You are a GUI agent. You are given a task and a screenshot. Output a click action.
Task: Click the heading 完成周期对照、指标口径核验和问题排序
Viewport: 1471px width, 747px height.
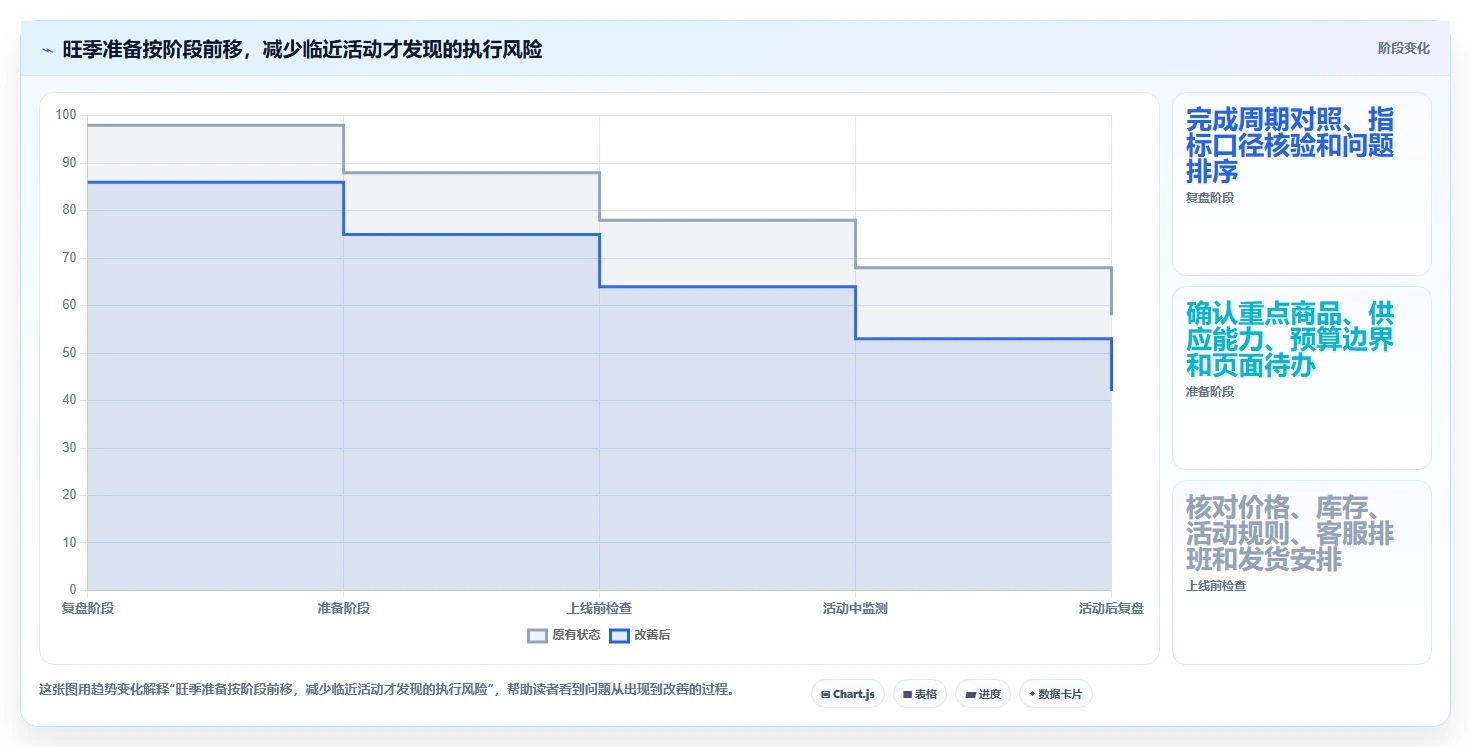(x=1290, y=146)
